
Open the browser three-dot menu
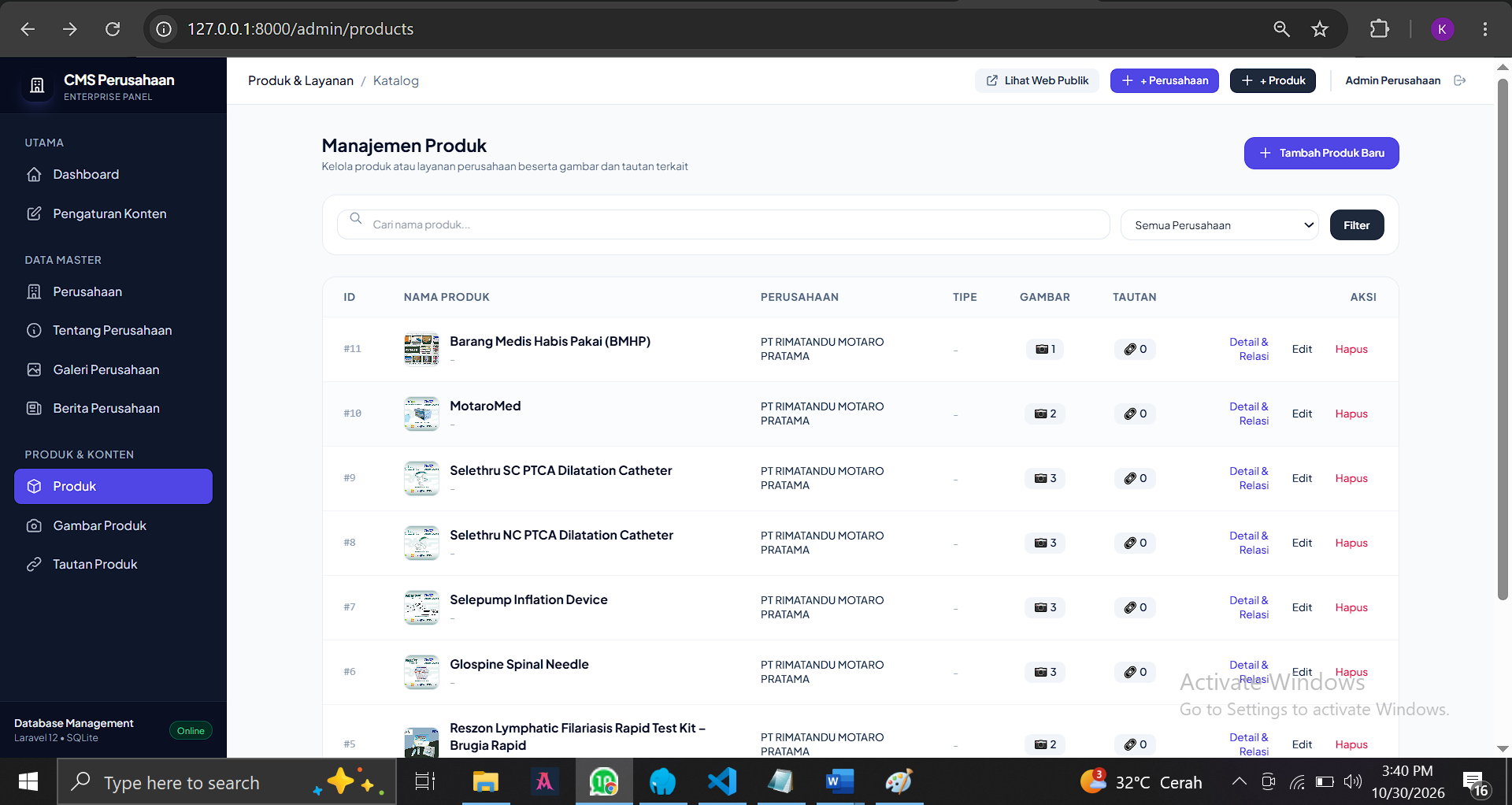(1485, 29)
